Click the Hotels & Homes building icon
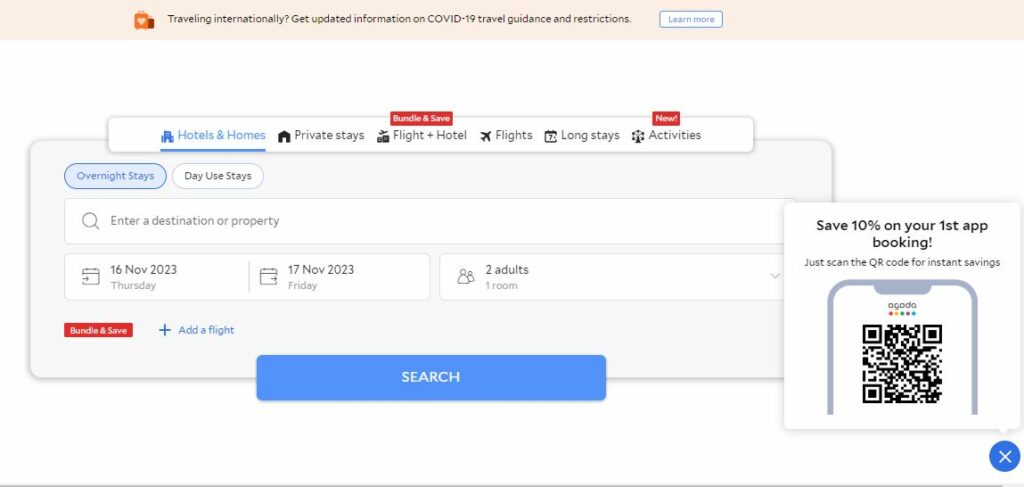The width and height of the screenshot is (1024, 487). [x=167, y=136]
